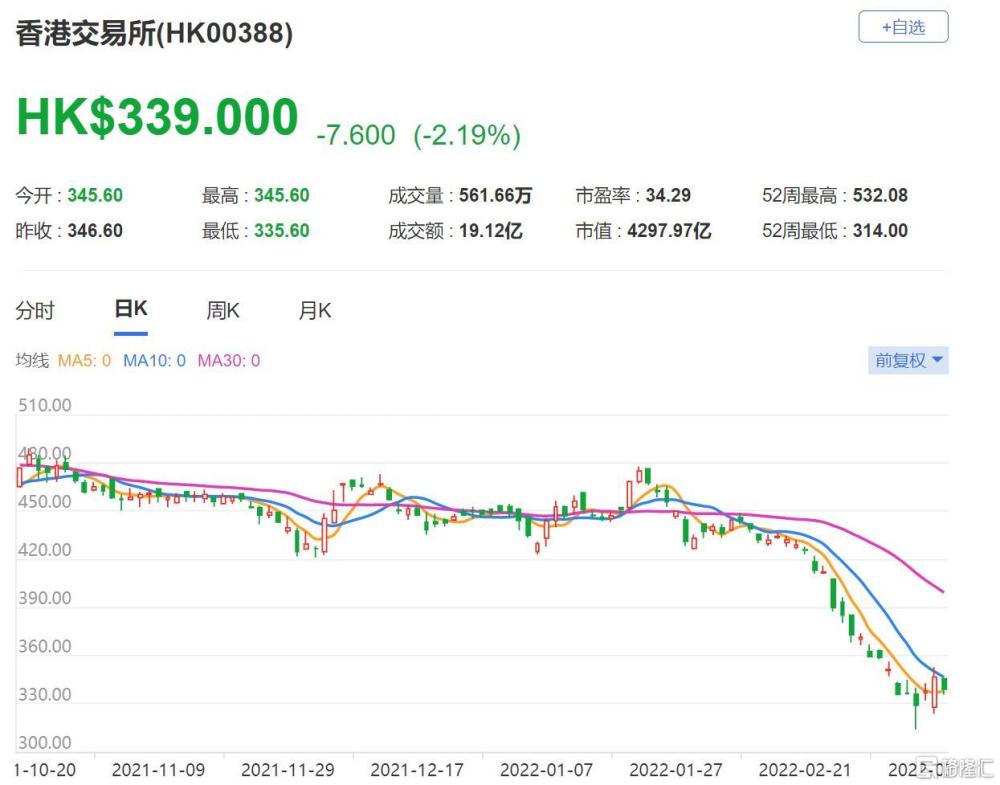This screenshot has height=785, width=1000.
Task: Click the 52周最高 value 532.08
Action: point(880,195)
